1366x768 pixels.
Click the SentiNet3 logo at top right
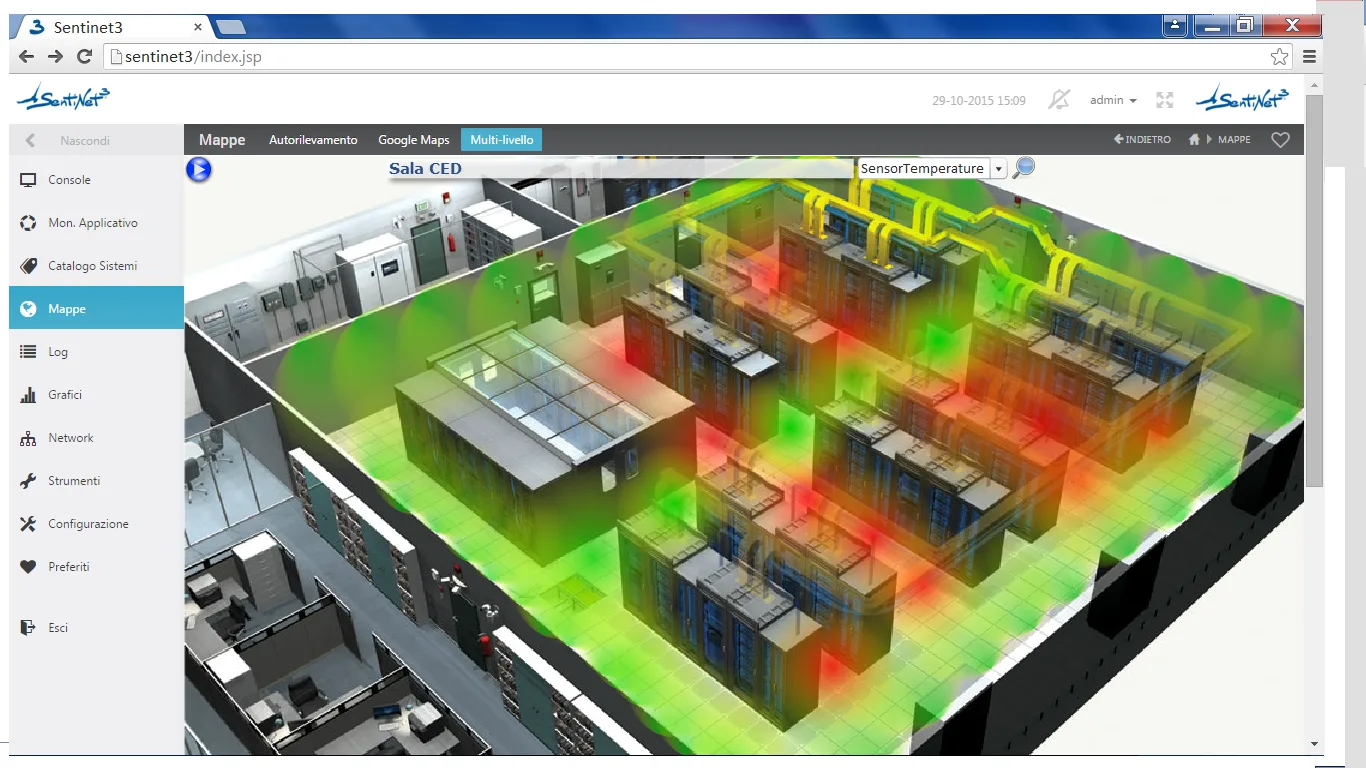coord(1243,98)
